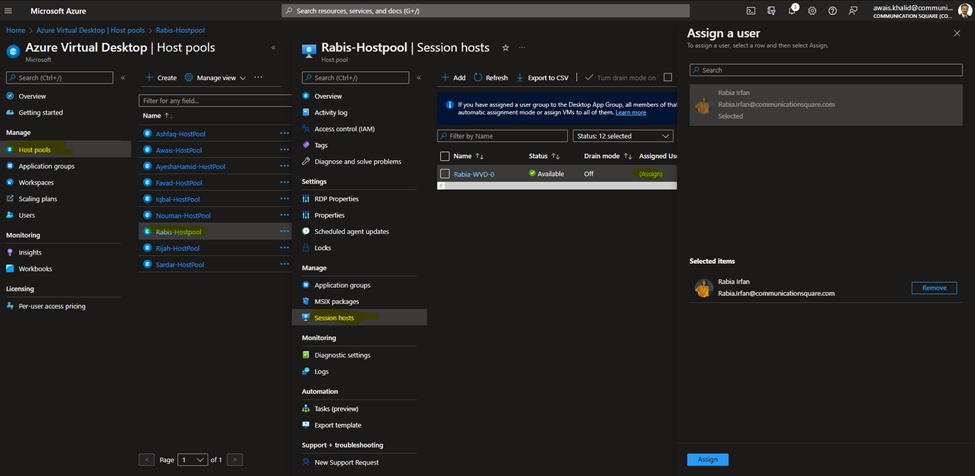Tick the checkbox after Turn drain mode on
Image resolution: width=975 pixels, height=476 pixels.
668,78
